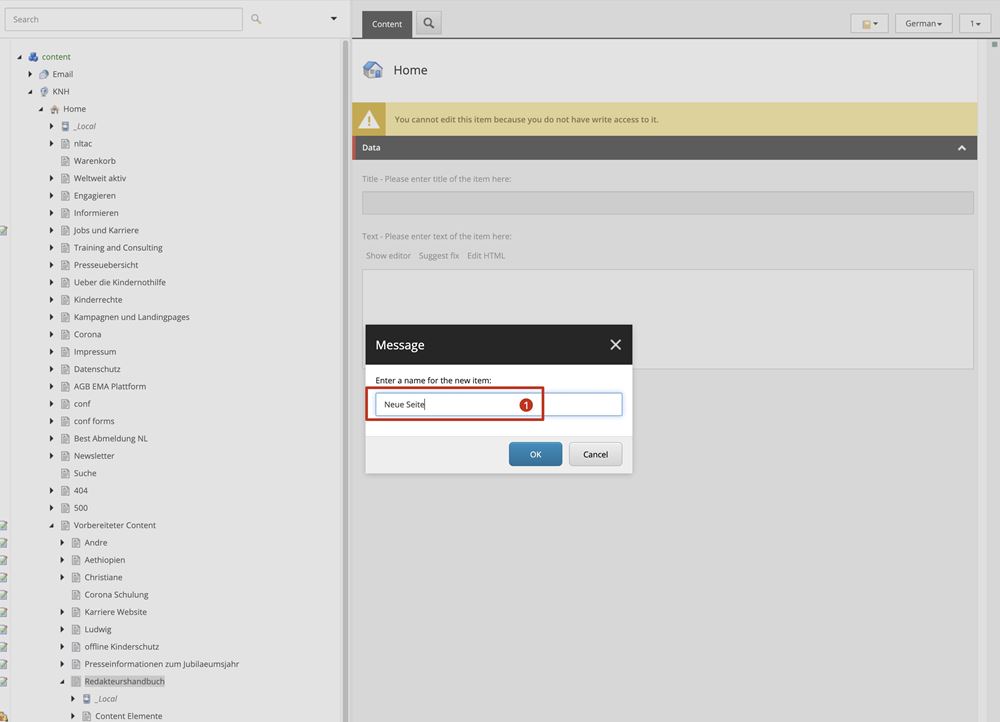Click the large Home icon in header

tap(373, 70)
